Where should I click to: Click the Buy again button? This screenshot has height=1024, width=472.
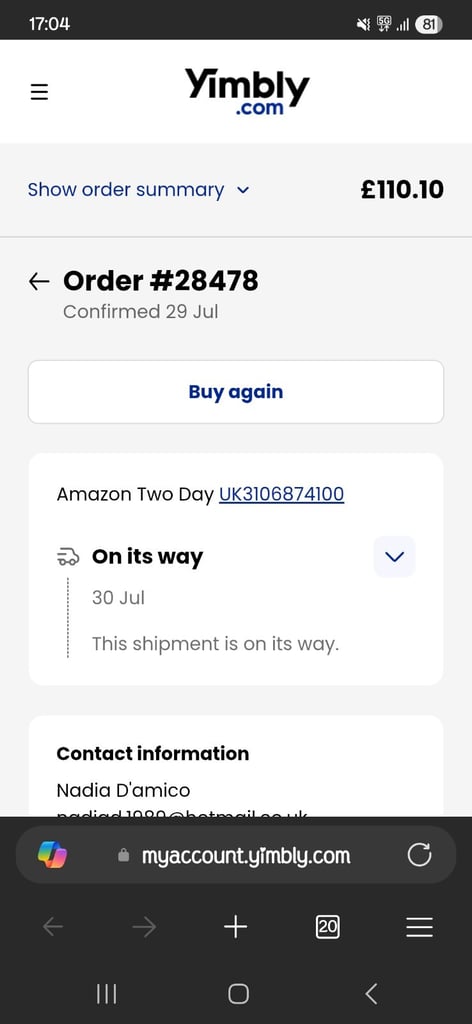coord(236,392)
